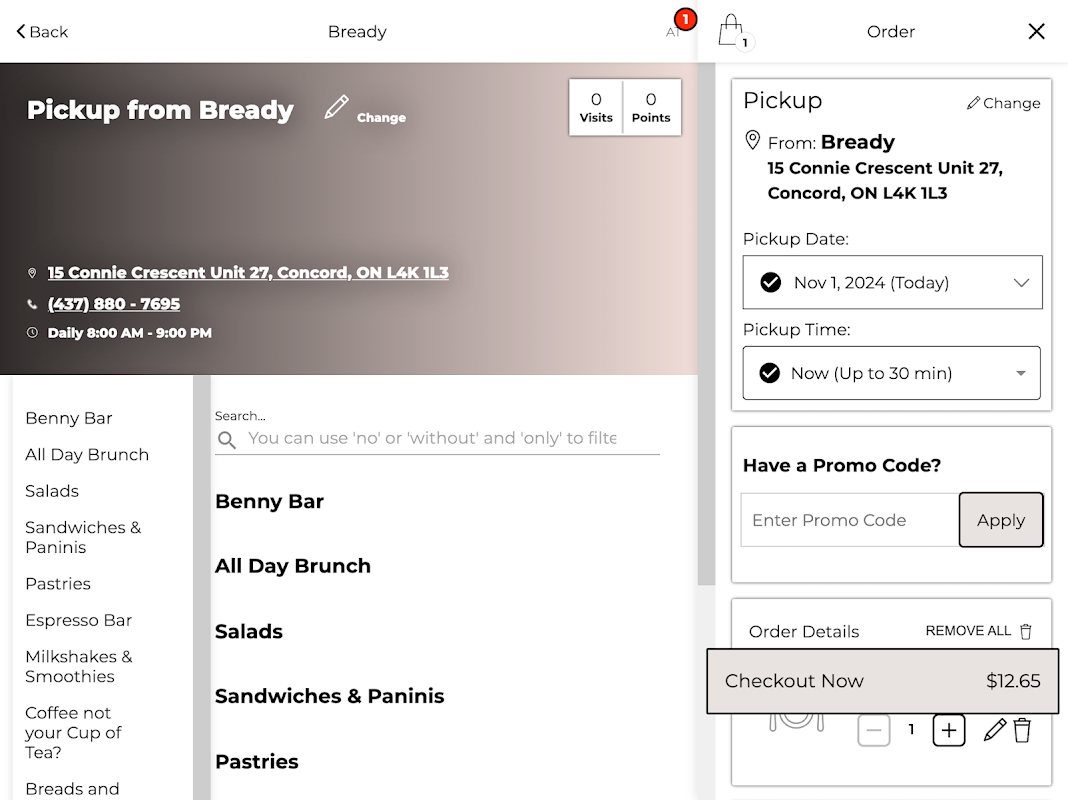Click the search magnifier icon

point(227,440)
